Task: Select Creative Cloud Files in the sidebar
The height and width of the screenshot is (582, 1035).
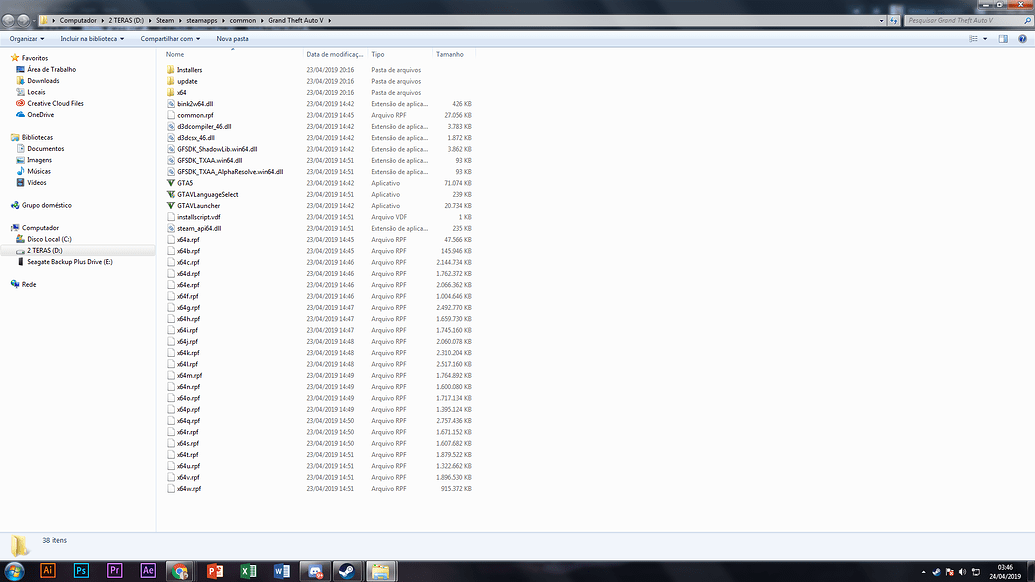Action: (55, 104)
